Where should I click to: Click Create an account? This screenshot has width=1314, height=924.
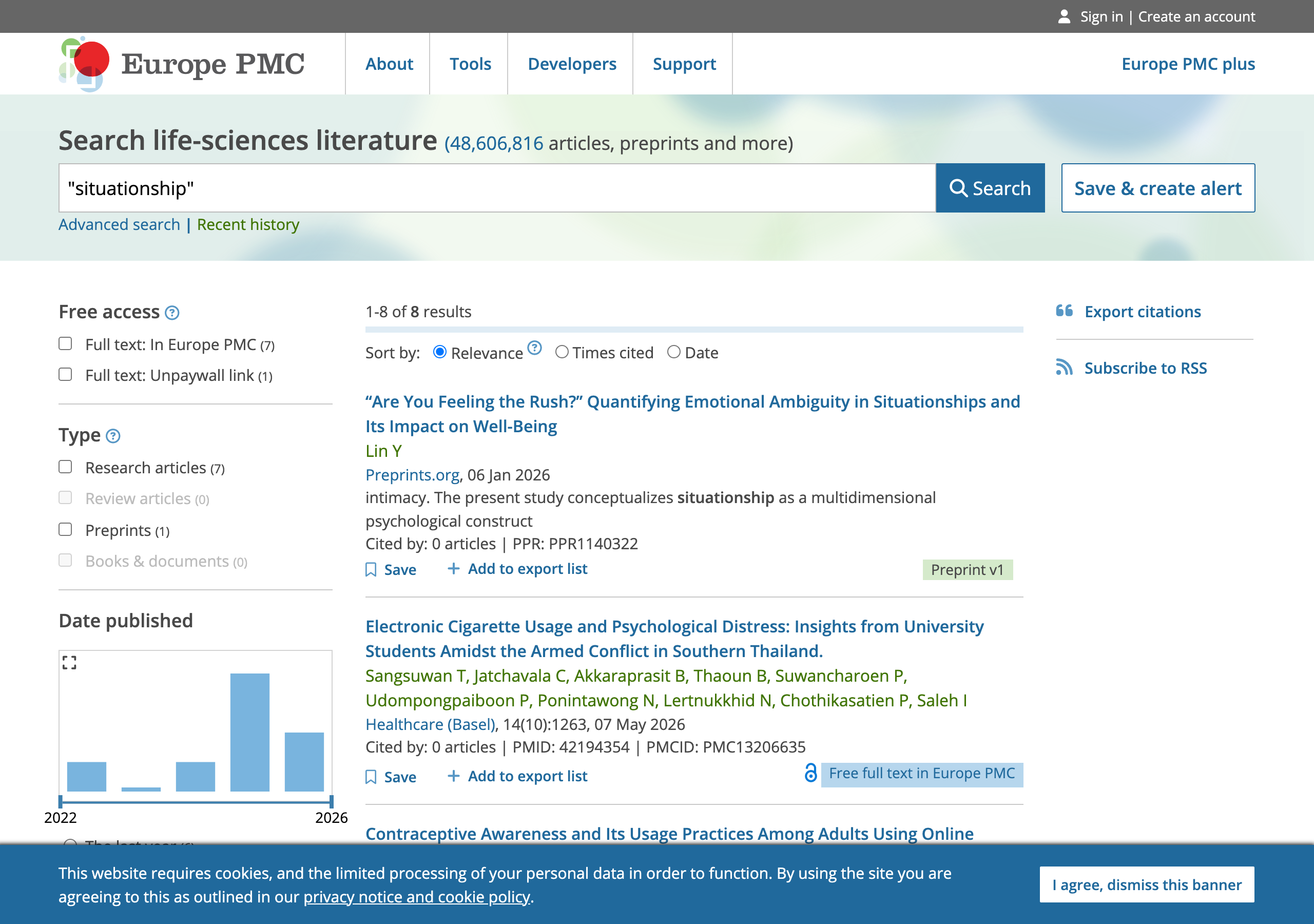[x=1196, y=16]
